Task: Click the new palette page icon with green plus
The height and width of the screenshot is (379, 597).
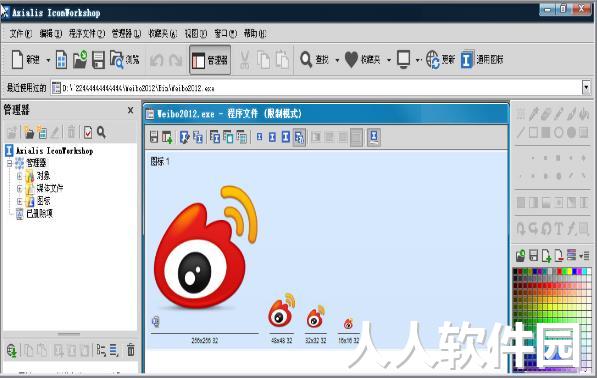Action: tap(546, 256)
